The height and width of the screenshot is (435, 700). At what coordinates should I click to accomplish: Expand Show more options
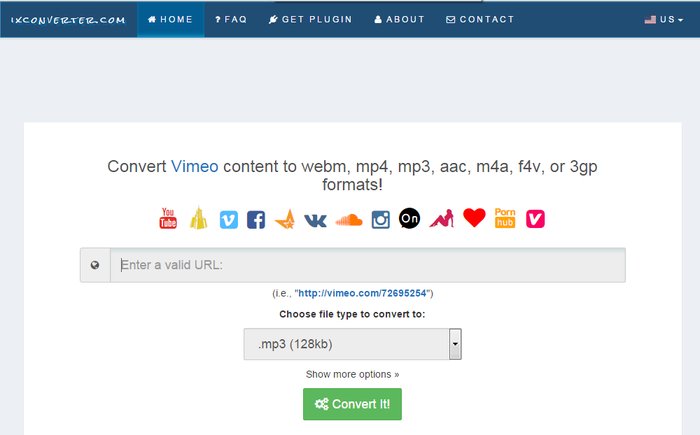coord(352,374)
